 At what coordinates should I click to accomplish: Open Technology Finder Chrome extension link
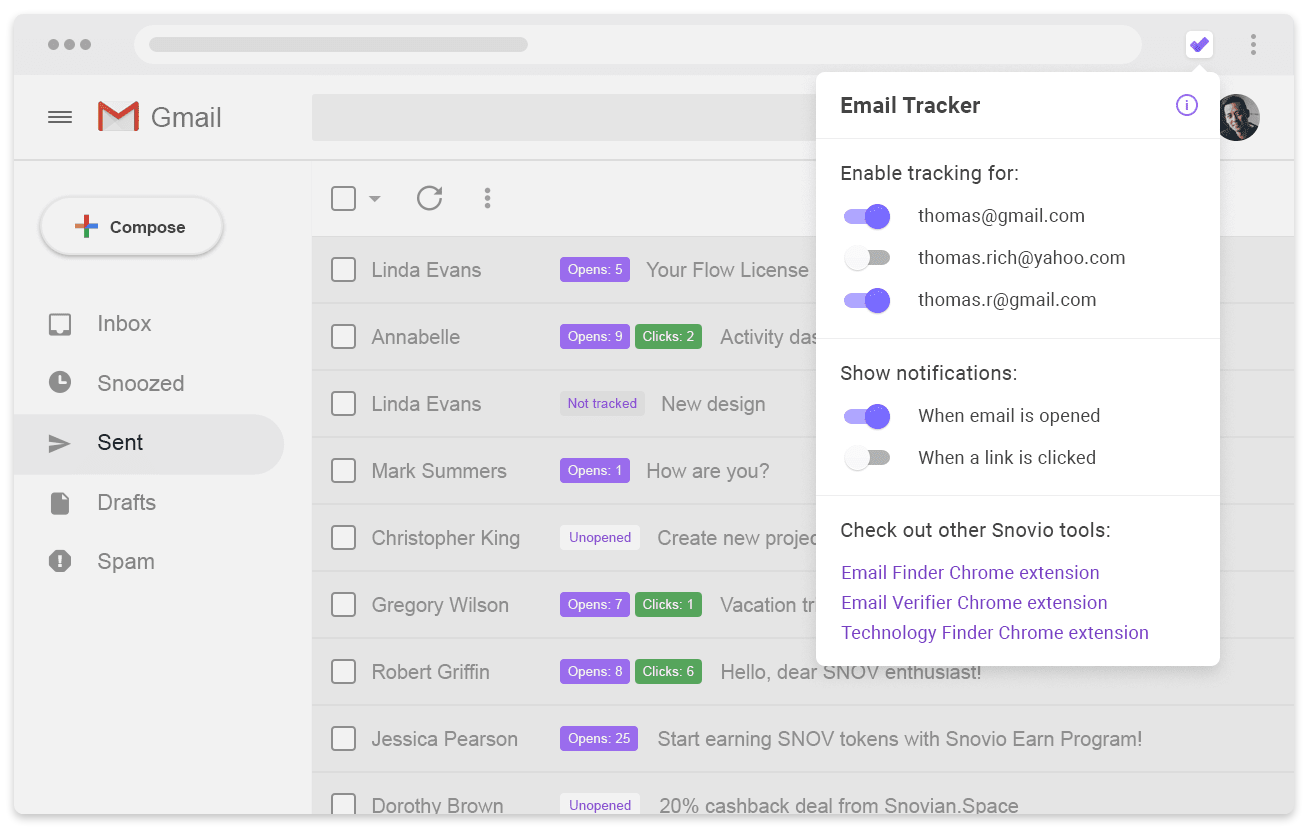(x=995, y=633)
